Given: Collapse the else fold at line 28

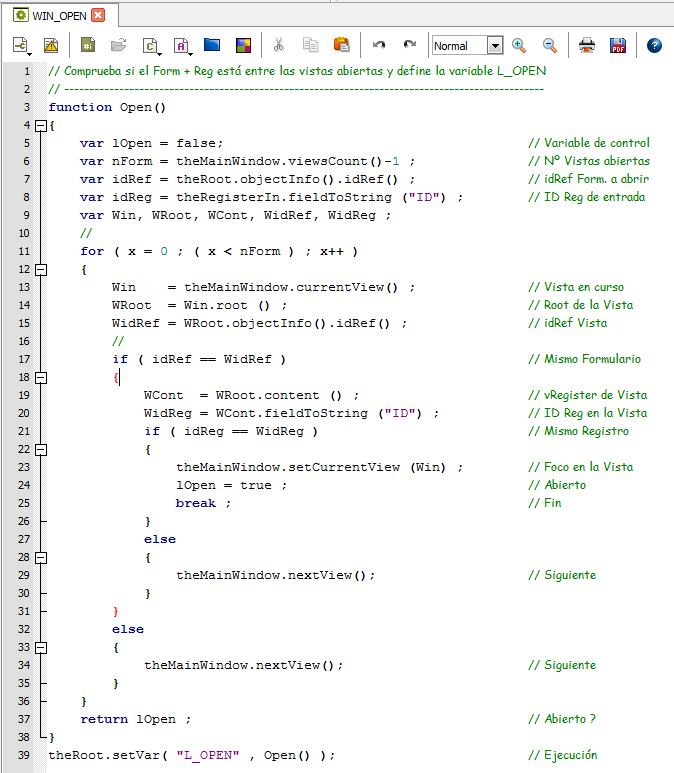Looking at the screenshot, I should click(41, 558).
